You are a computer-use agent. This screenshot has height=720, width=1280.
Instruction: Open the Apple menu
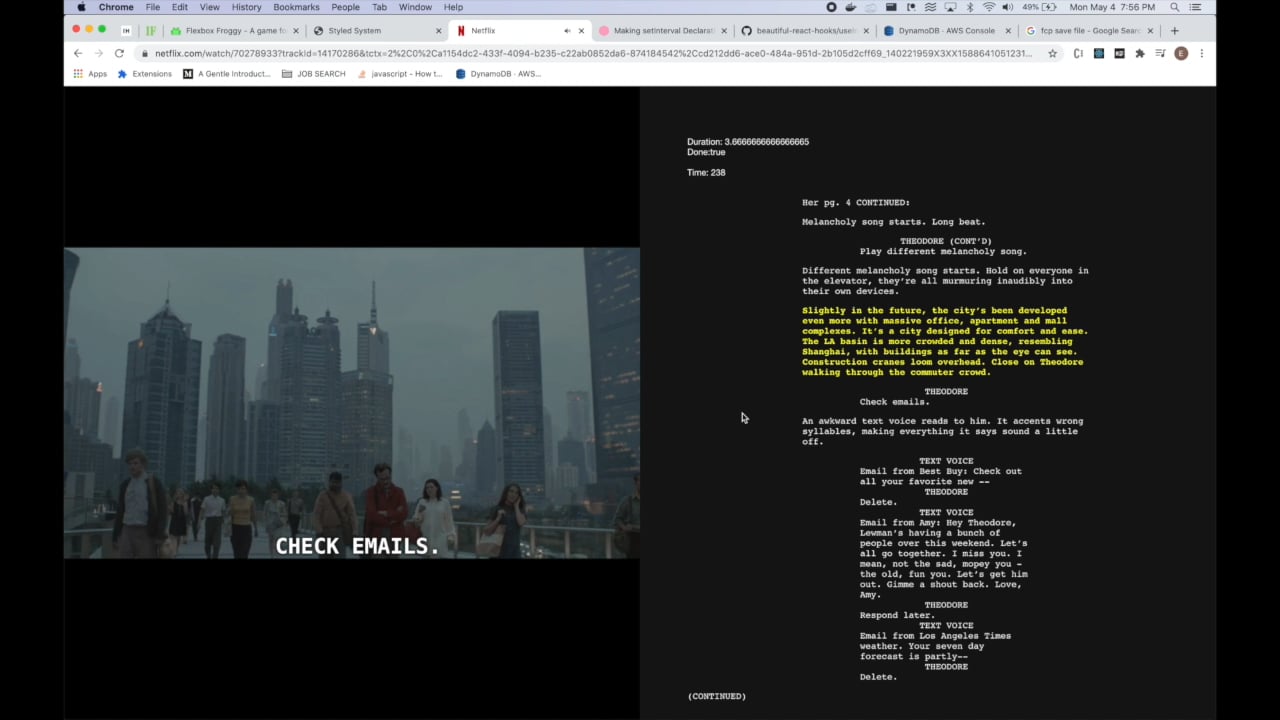coord(80,7)
